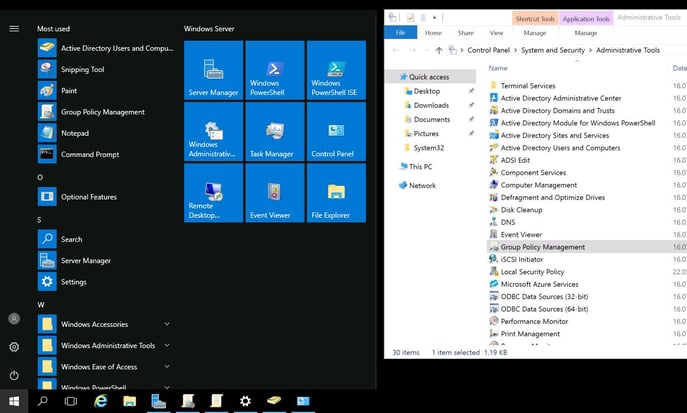Click the Windows Start button
The height and width of the screenshot is (413, 687).
click(14, 401)
